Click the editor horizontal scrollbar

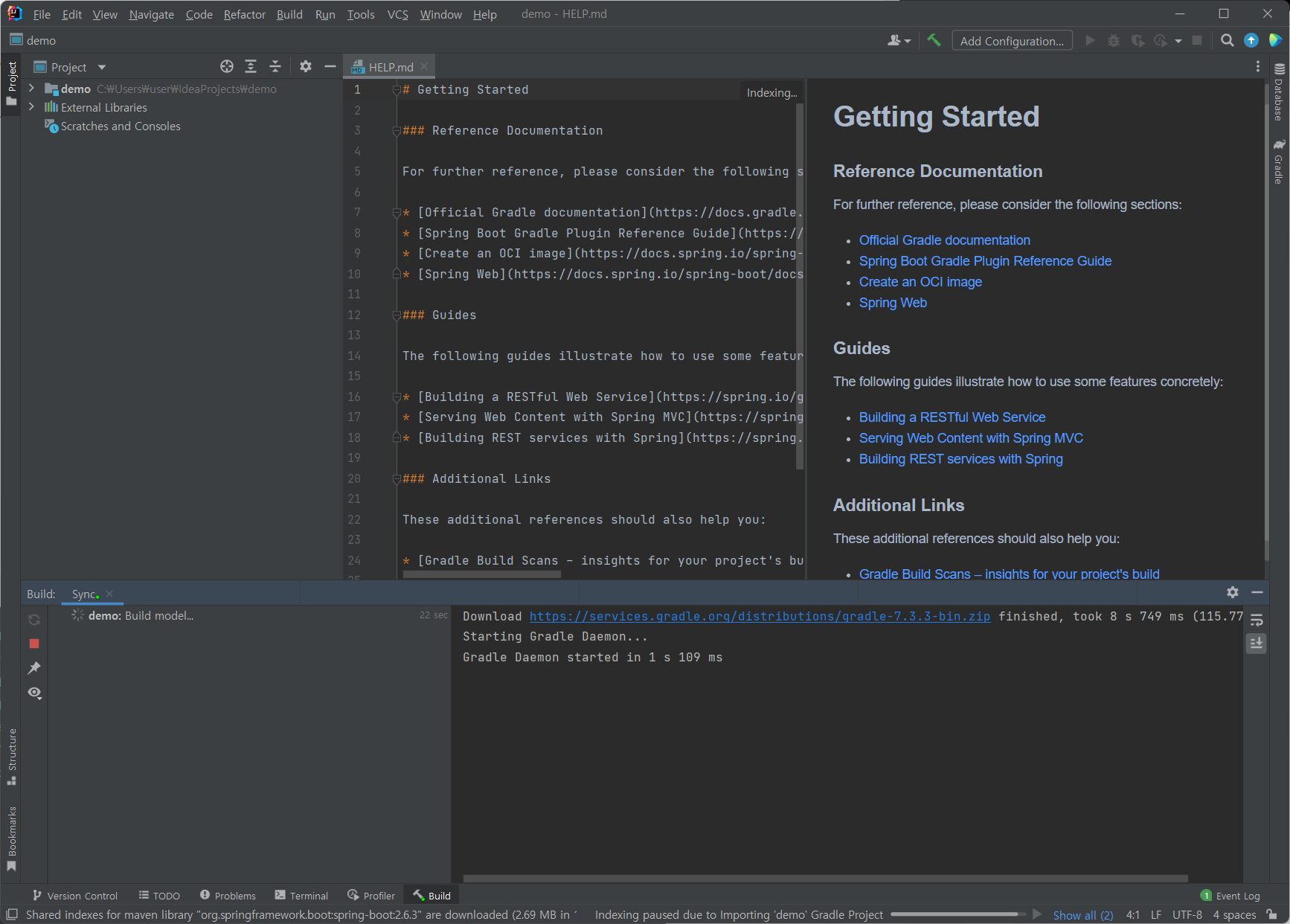481,574
